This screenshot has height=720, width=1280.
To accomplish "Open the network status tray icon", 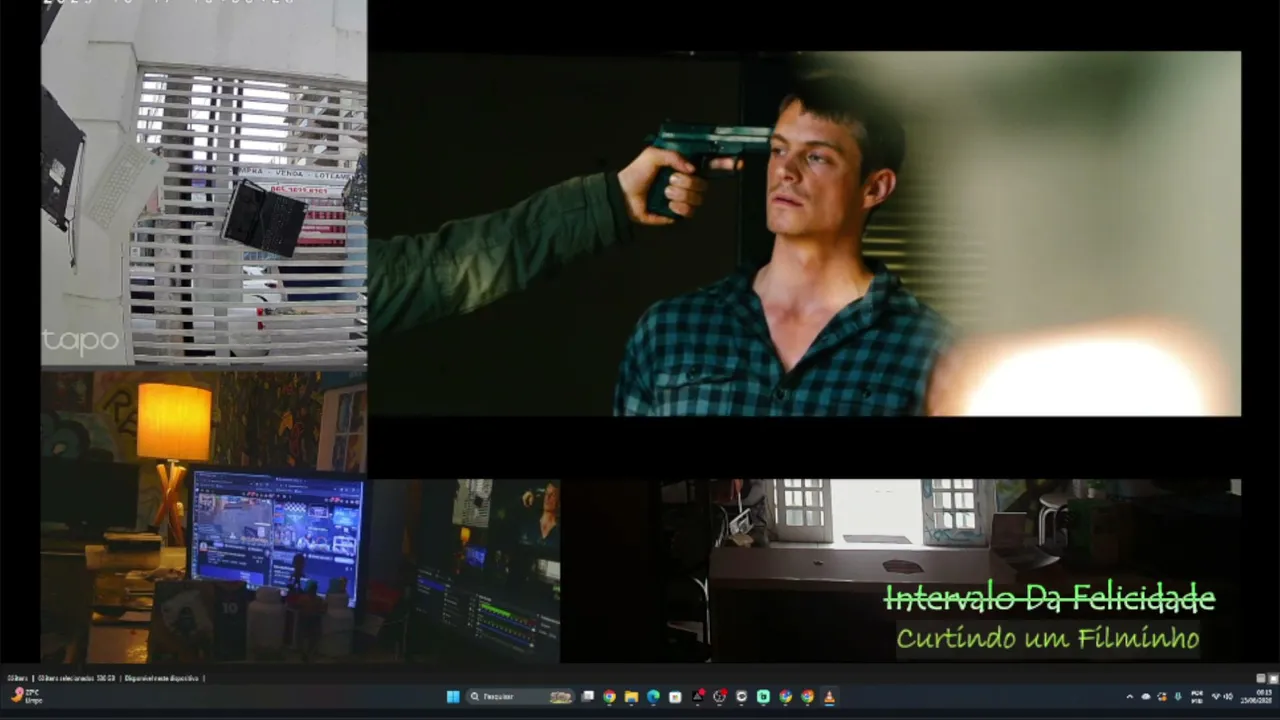I will [1216, 697].
